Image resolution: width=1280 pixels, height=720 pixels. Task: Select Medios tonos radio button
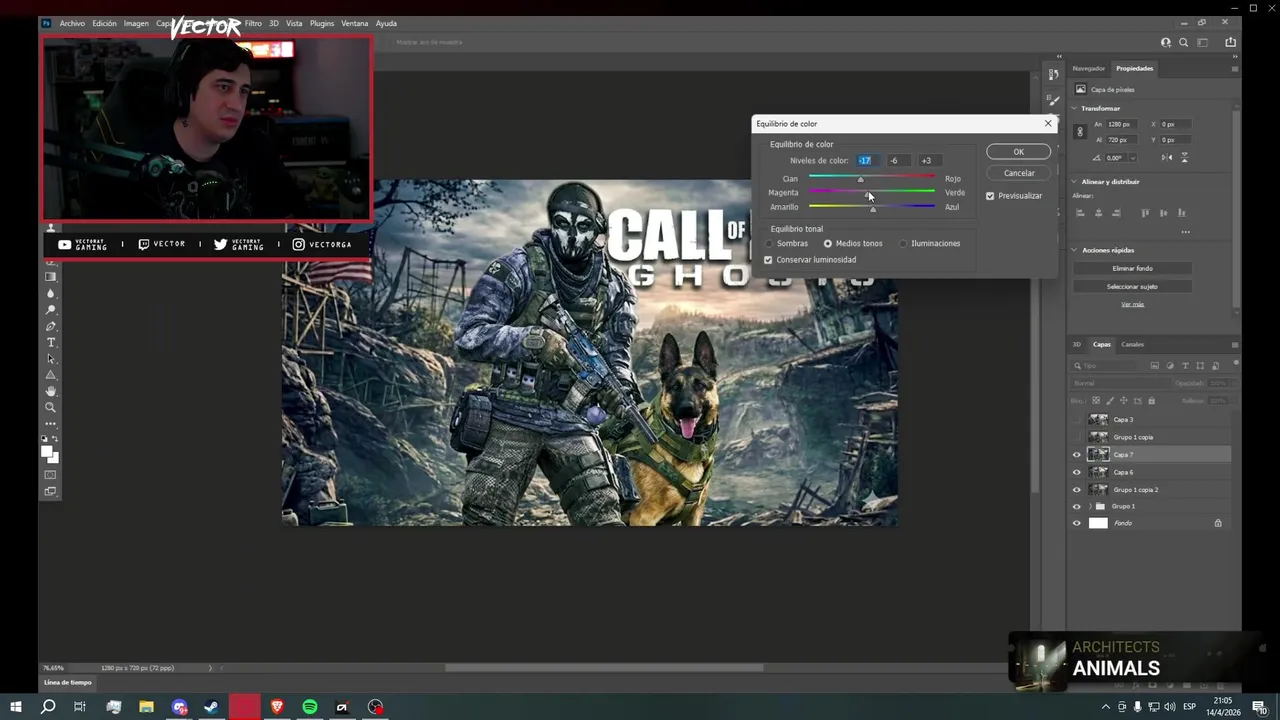pyautogui.click(x=828, y=244)
